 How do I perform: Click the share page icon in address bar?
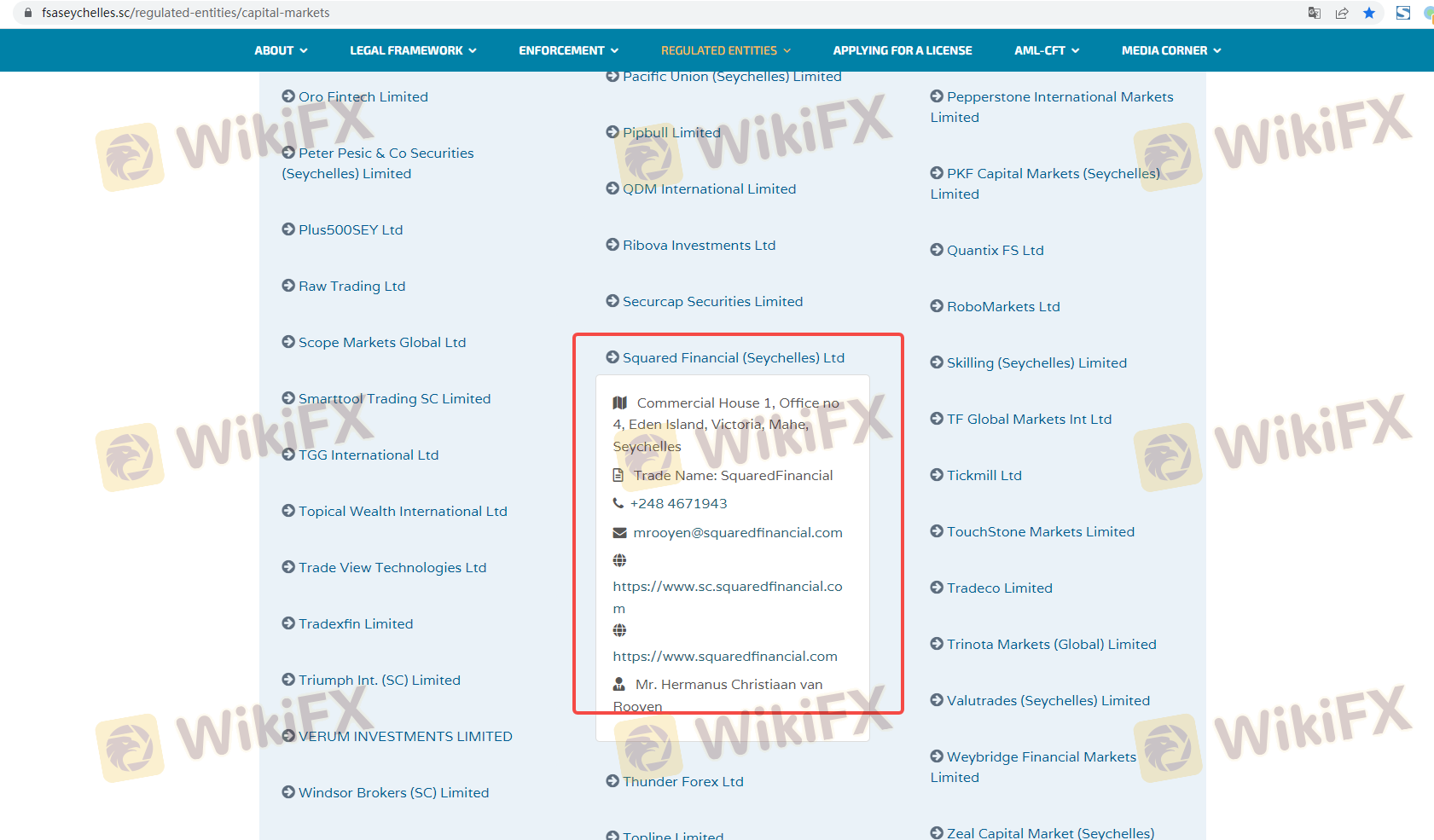point(1342,13)
